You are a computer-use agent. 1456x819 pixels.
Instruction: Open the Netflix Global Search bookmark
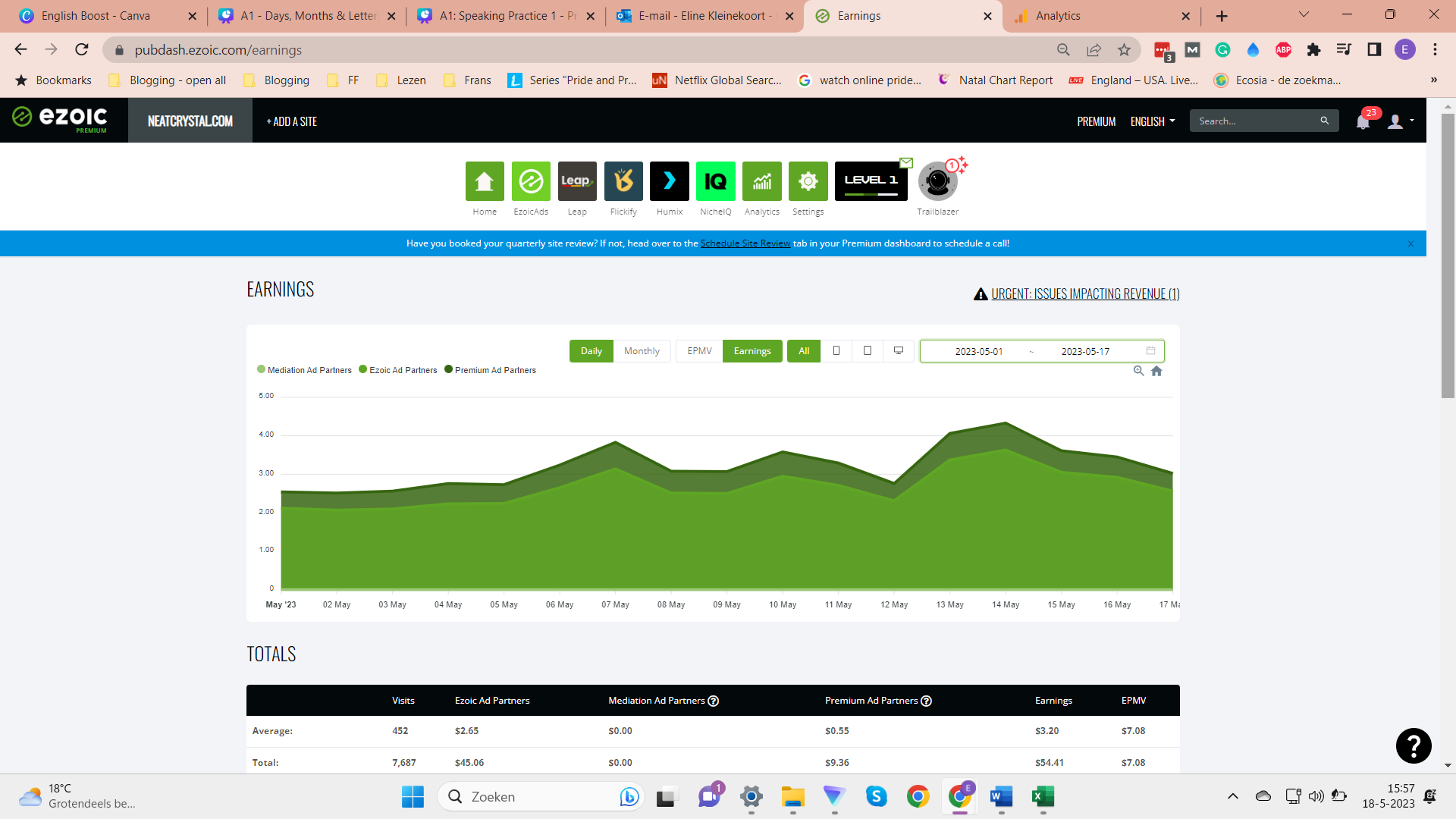click(x=717, y=80)
